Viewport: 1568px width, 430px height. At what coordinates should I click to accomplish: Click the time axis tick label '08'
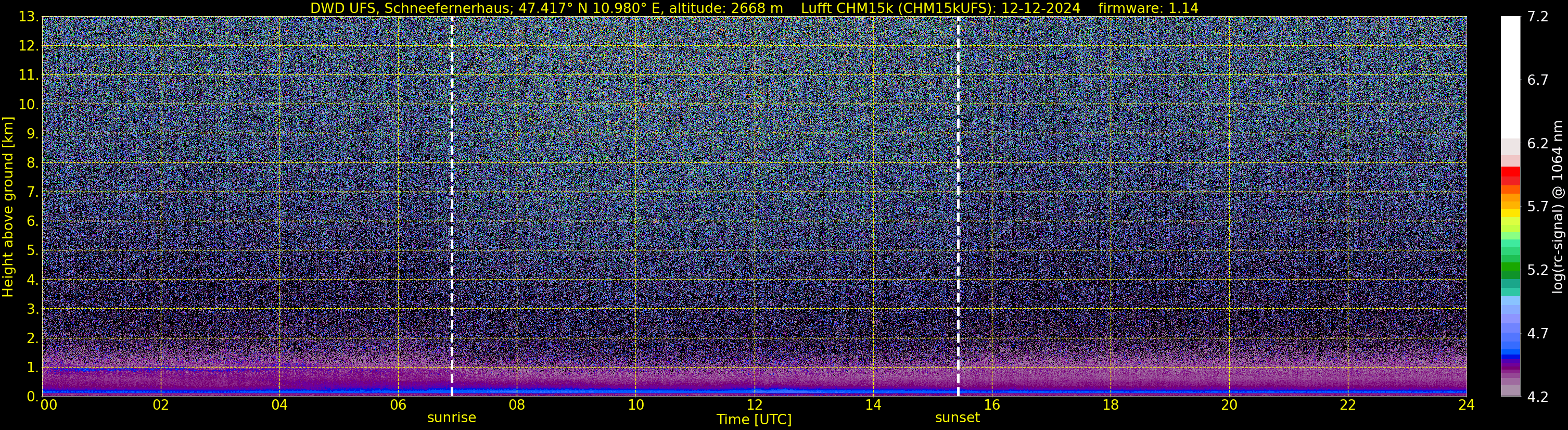click(x=517, y=405)
